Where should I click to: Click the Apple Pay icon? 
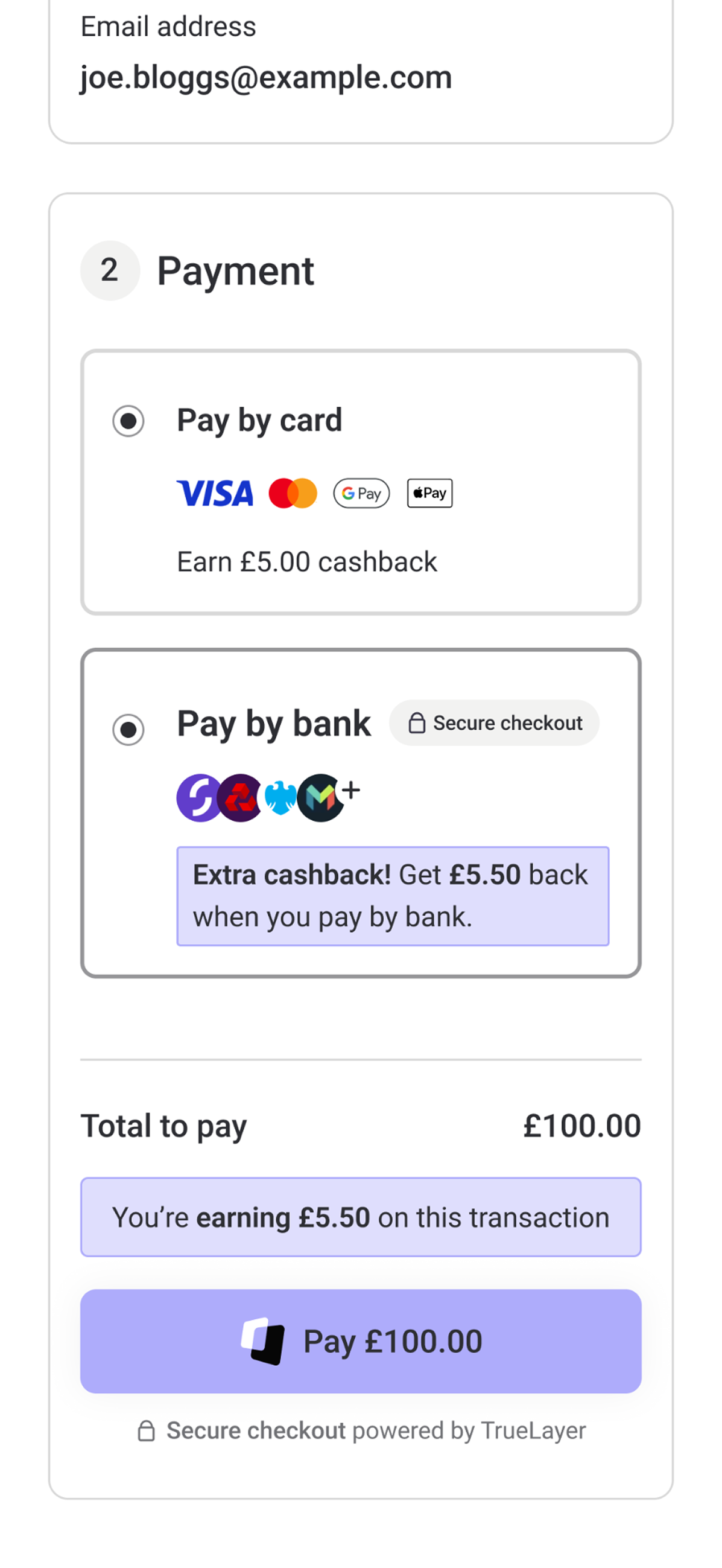pyautogui.click(x=429, y=493)
